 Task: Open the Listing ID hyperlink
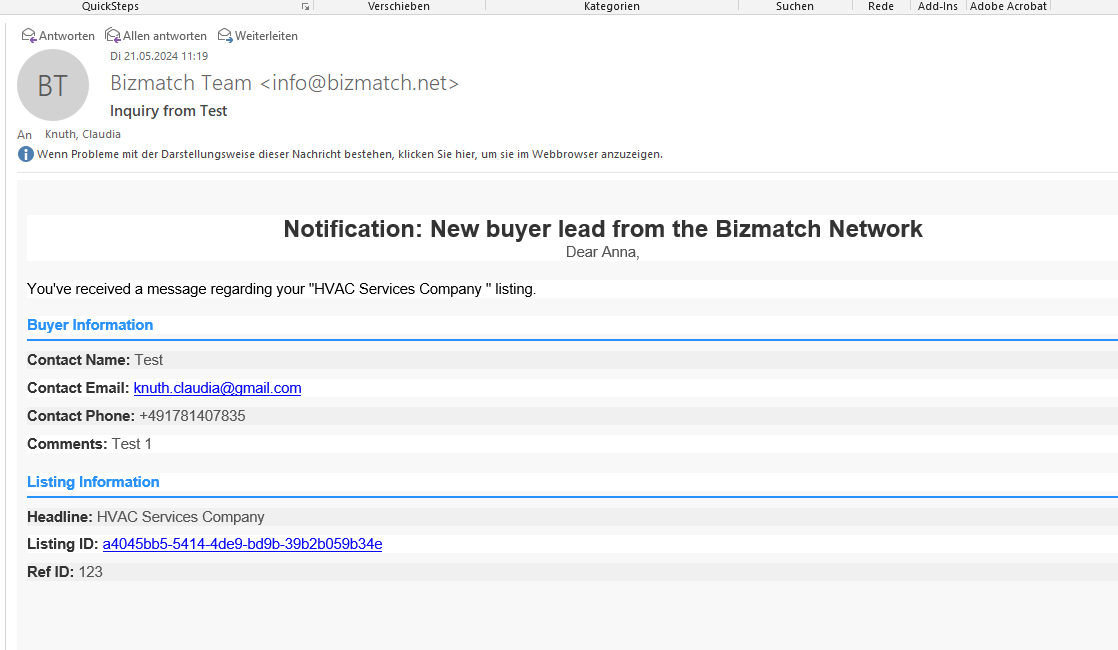tap(242, 544)
